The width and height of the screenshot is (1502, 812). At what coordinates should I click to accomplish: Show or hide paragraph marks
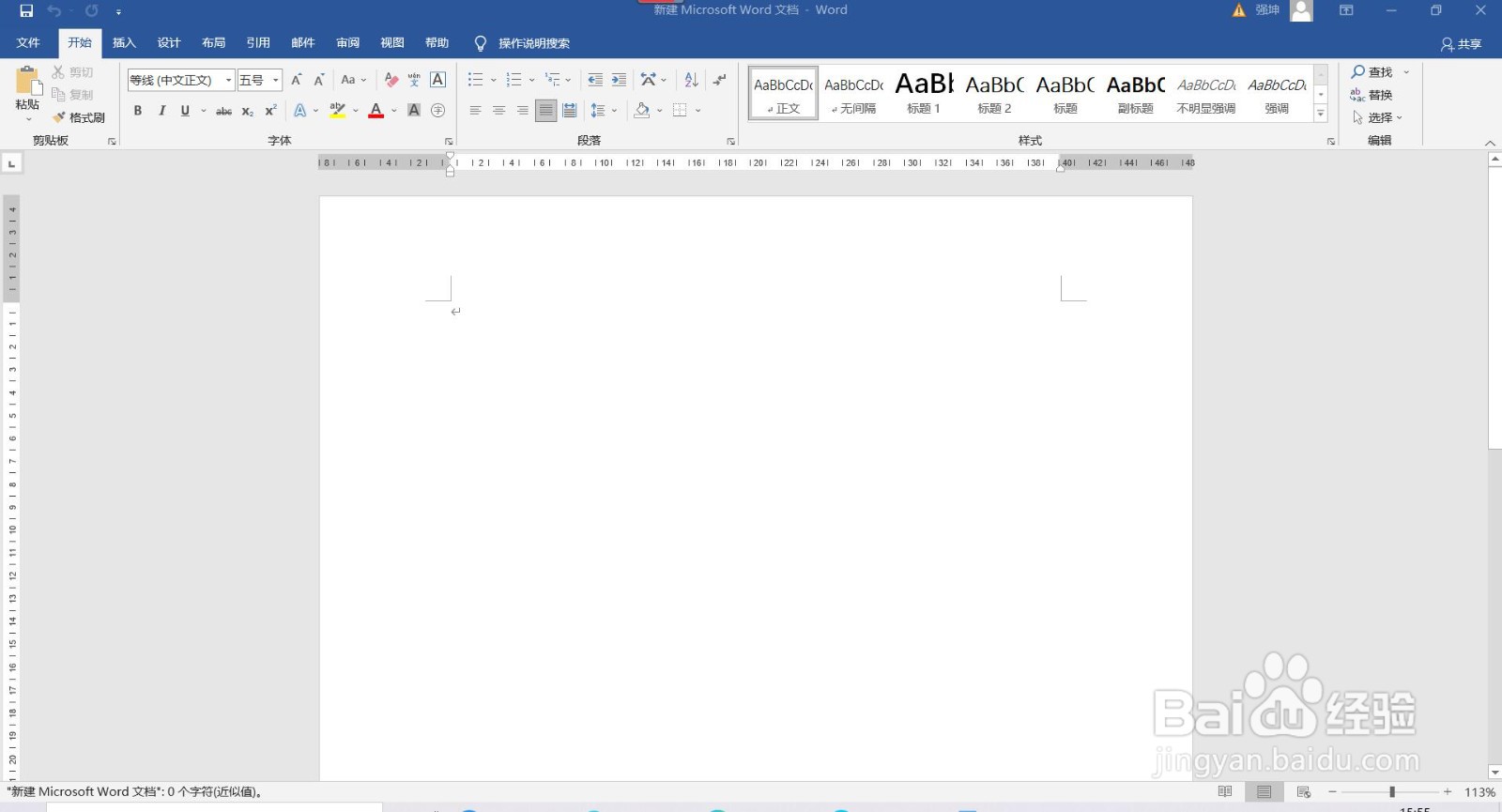(719, 80)
